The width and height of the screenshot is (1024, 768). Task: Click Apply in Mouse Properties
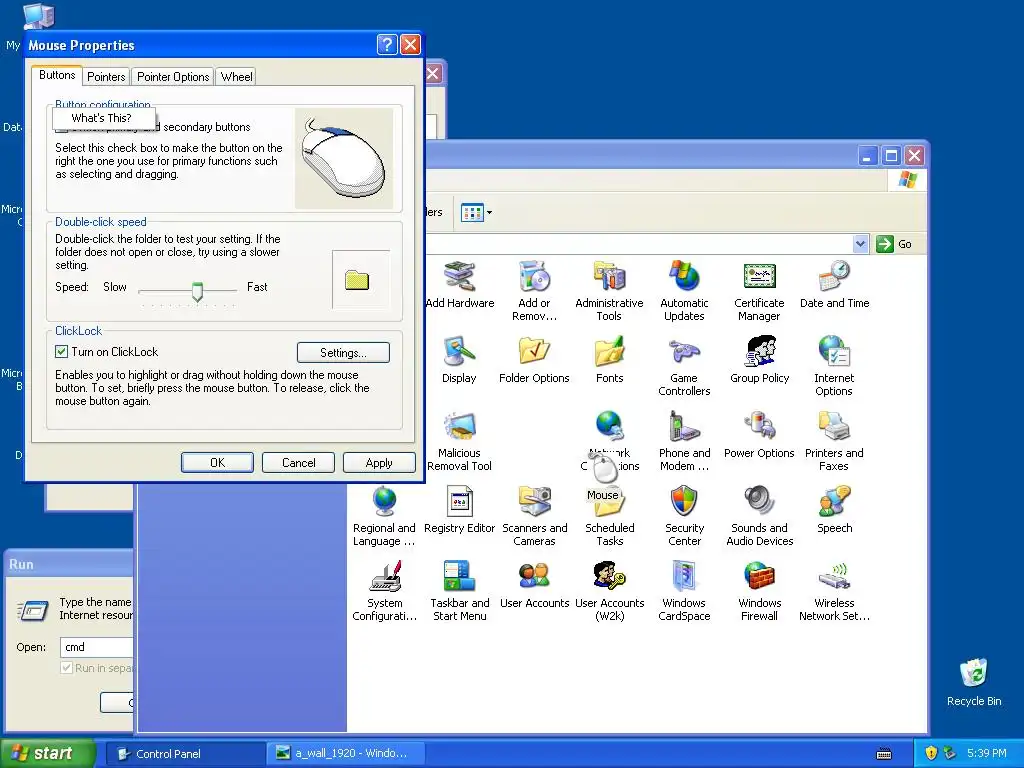pos(379,462)
